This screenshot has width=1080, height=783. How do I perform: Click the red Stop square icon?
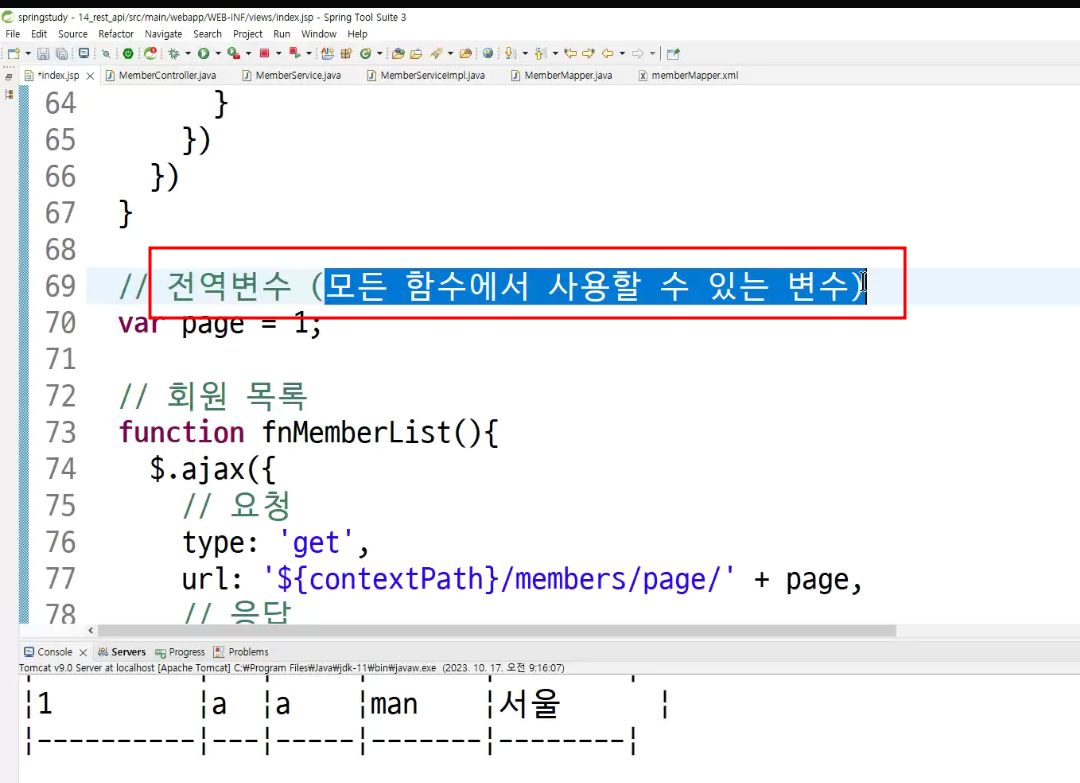[264, 54]
